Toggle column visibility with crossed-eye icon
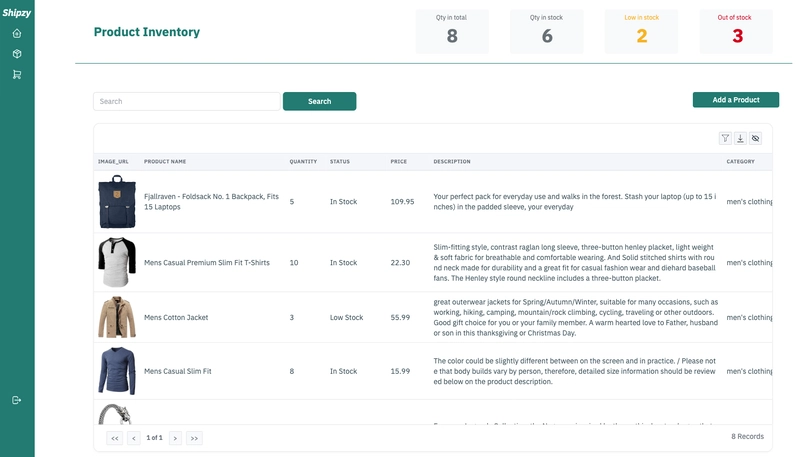800x457 pixels. [x=756, y=138]
